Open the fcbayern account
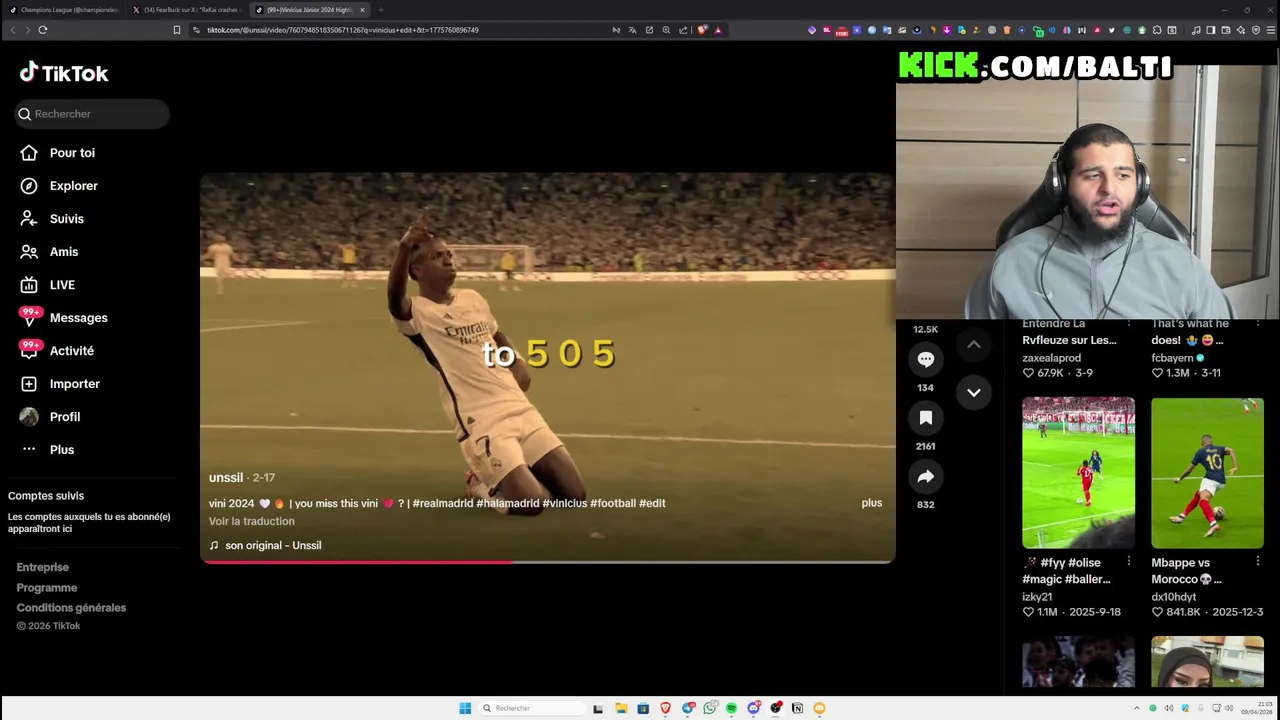Screen dimensions: 1280x720 click(1172, 358)
